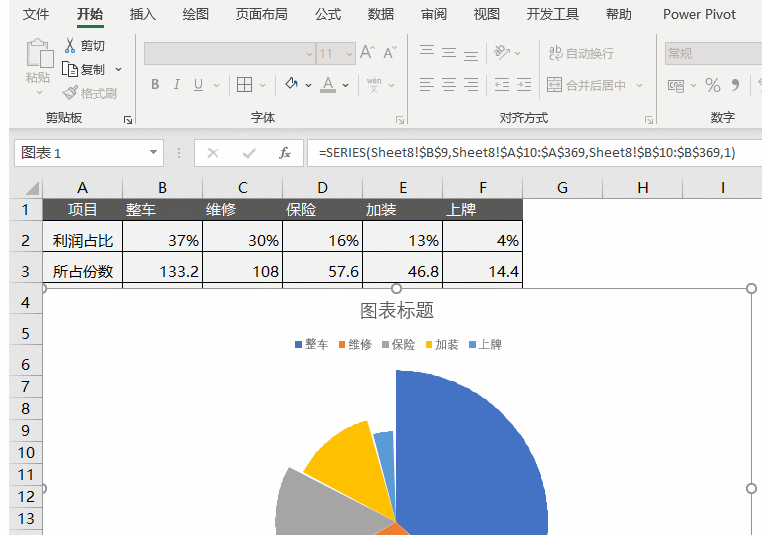Align text to top
762x535 pixels.
pos(427,52)
